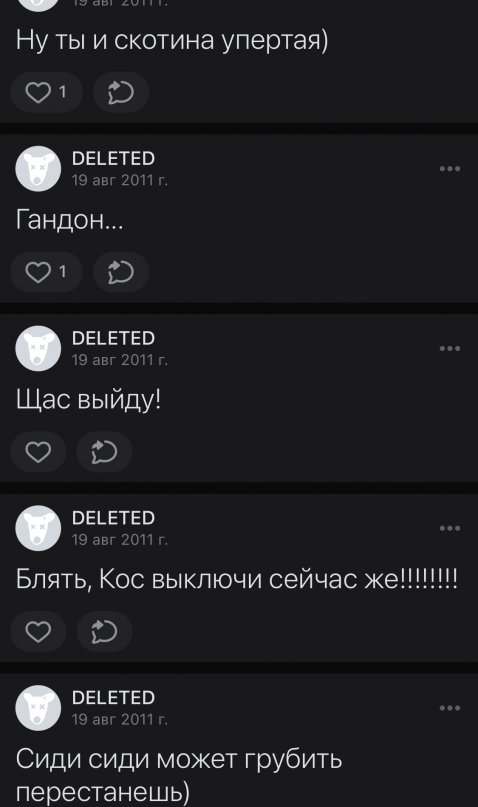The image size is (478, 807).
Task: Open deleted user's avatar on "Щас выйду!" comment
Action: click(x=38, y=348)
